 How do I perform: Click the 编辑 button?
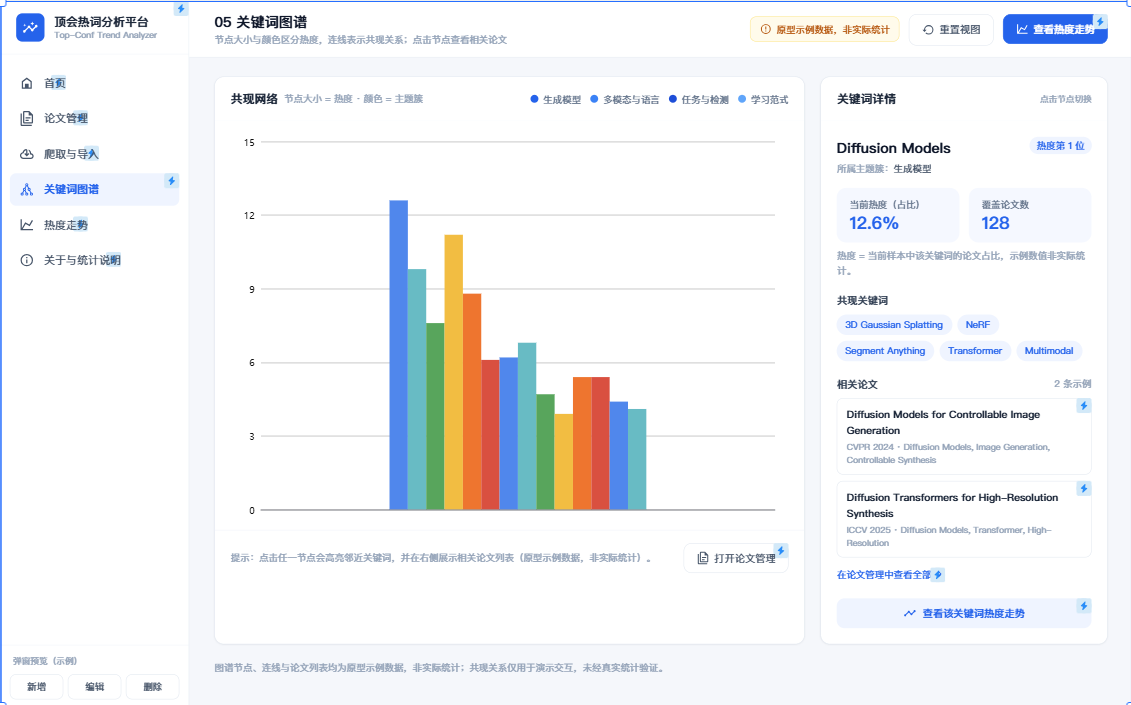pos(94,687)
